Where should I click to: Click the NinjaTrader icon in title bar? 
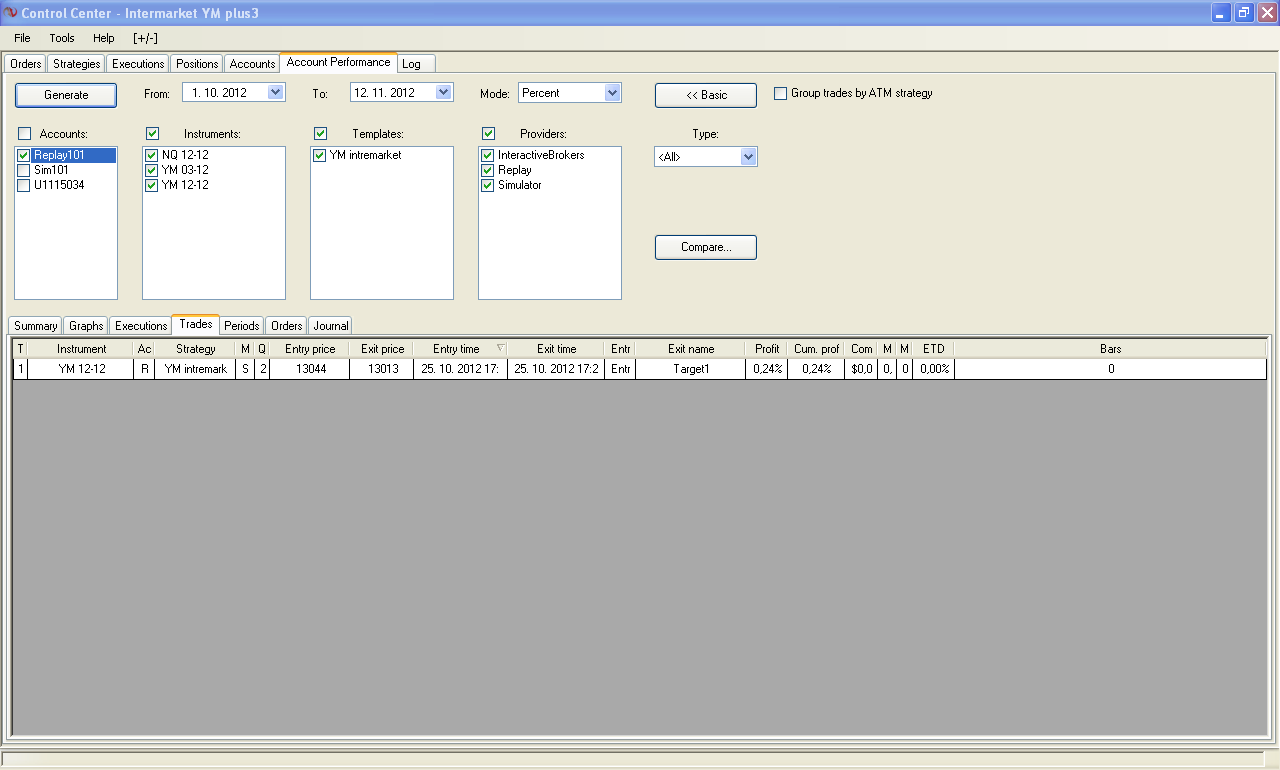11,13
